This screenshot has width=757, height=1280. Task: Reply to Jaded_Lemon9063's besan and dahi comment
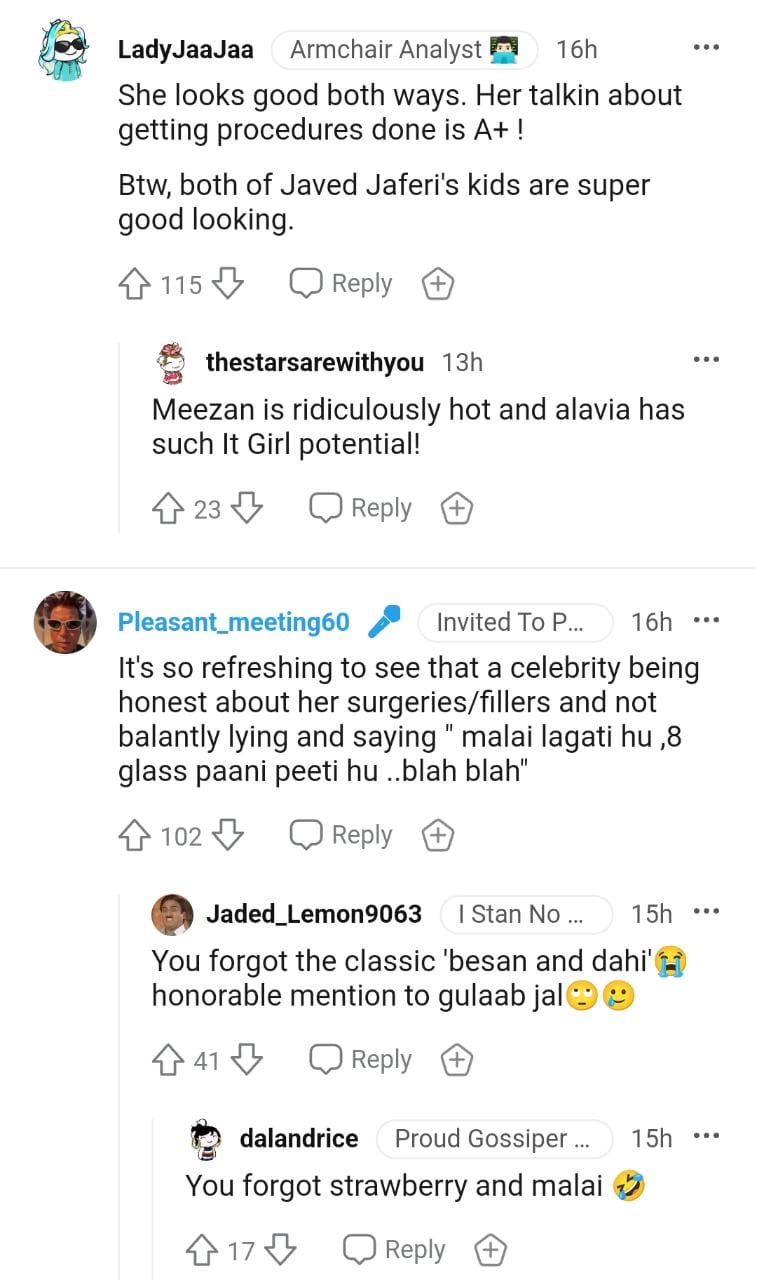(x=361, y=1060)
